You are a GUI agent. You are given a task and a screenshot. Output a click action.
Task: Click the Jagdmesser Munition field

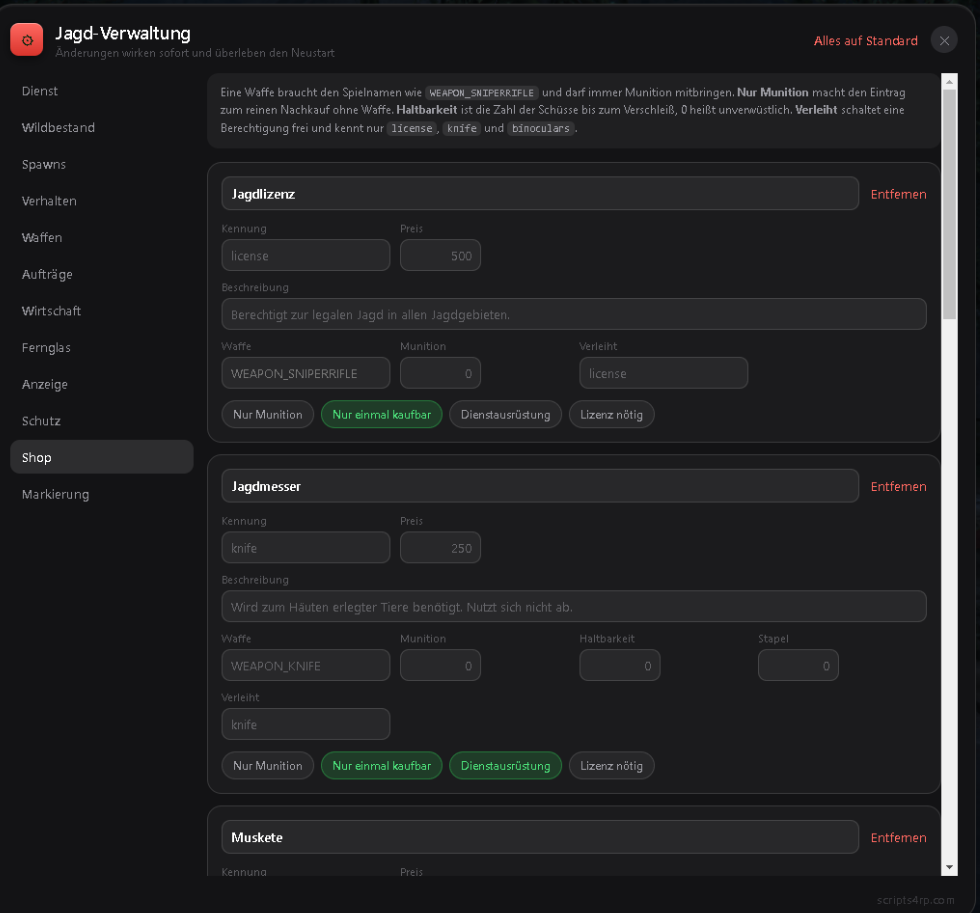click(441, 666)
